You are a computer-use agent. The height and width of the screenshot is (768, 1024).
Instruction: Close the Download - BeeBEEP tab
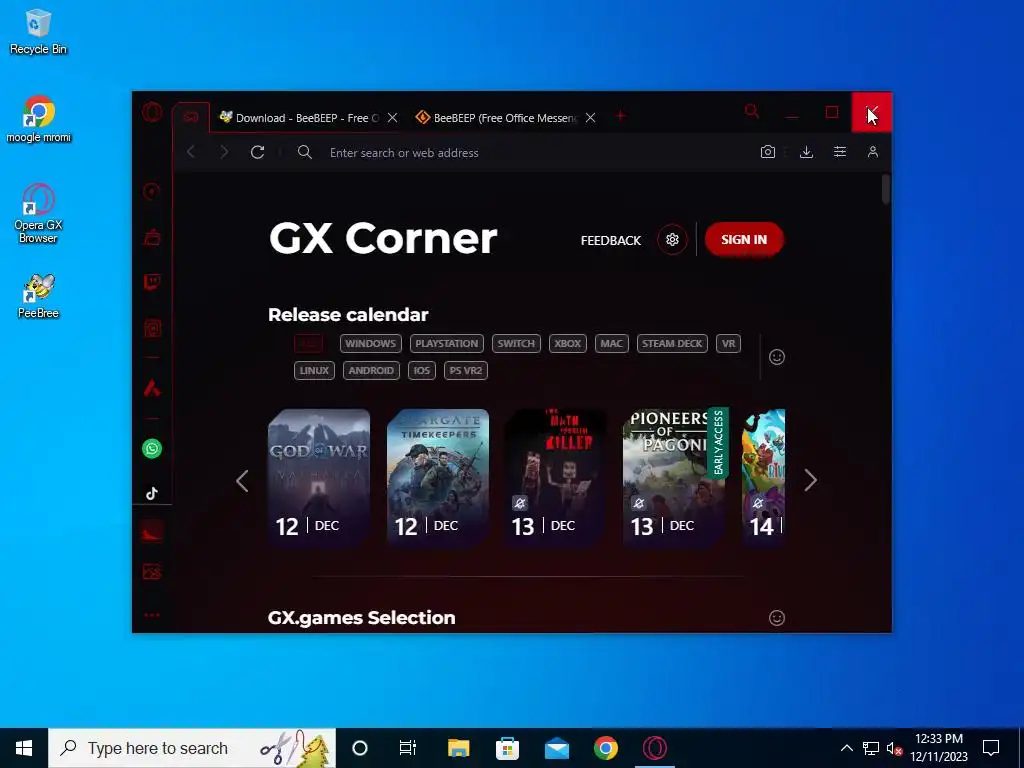point(392,118)
